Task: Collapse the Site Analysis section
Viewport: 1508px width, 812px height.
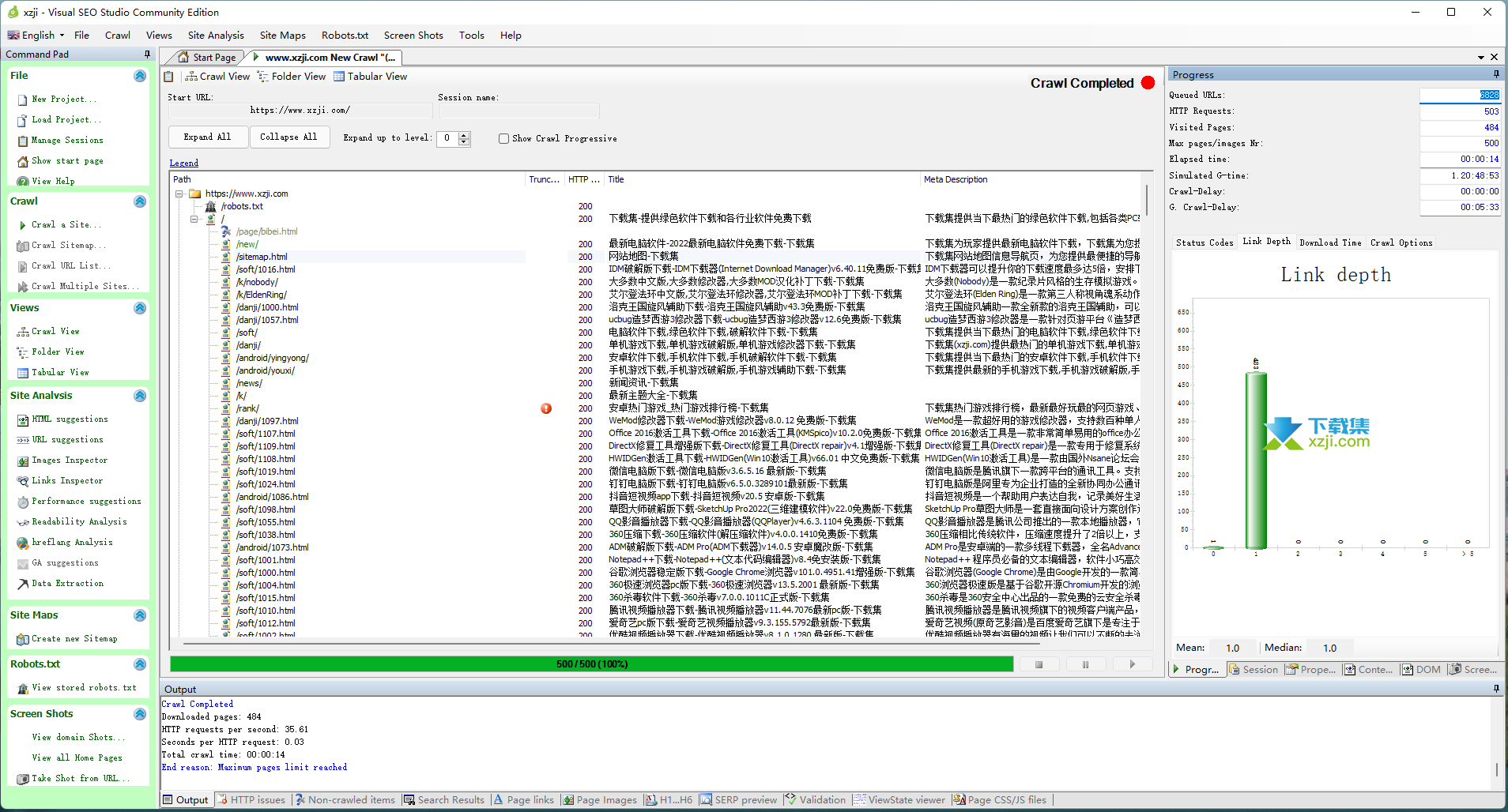Action: tap(140, 396)
